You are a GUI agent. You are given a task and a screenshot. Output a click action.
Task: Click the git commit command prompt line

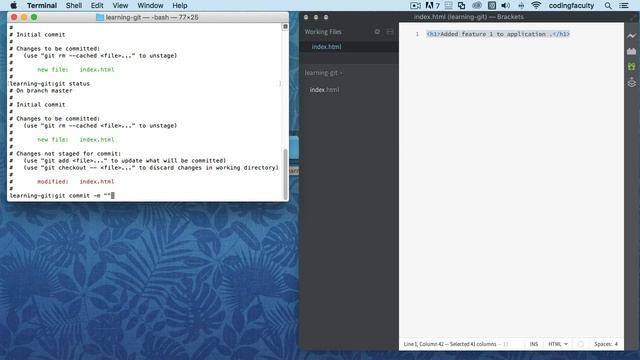pyautogui.click(x=62, y=196)
